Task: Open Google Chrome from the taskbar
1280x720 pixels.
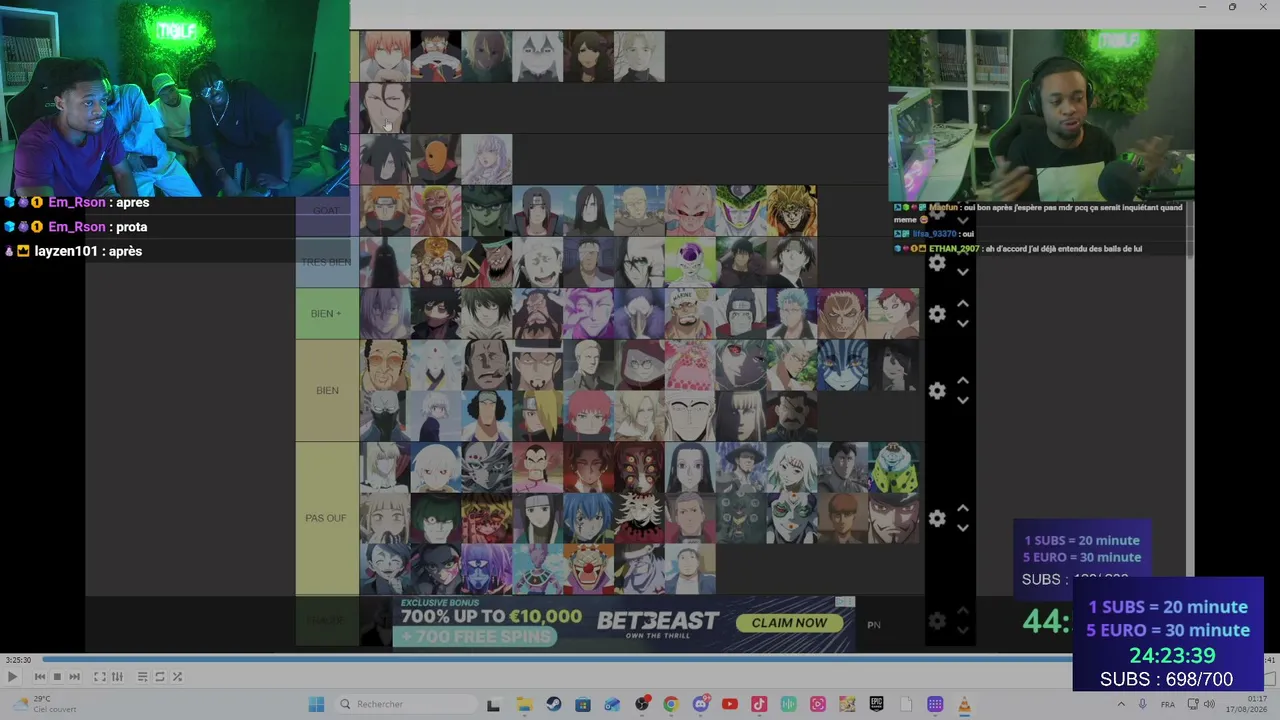Action: [671, 704]
